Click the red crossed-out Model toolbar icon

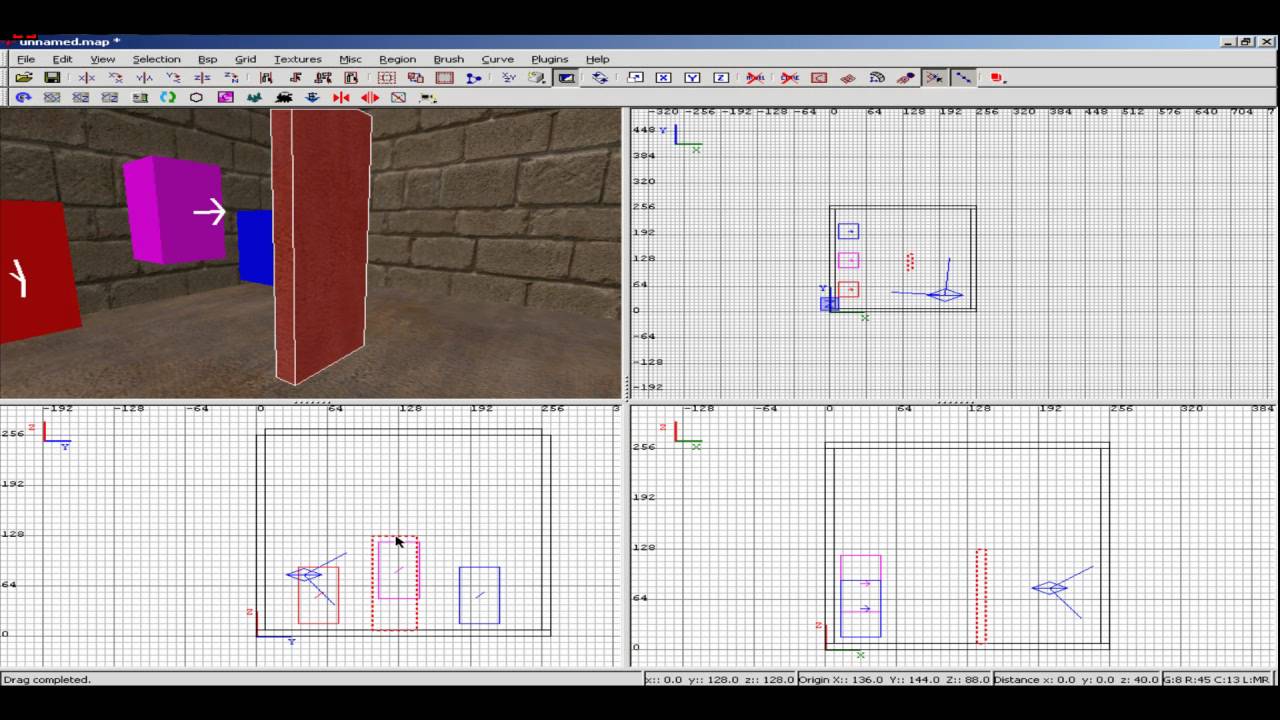click(756, 78)
